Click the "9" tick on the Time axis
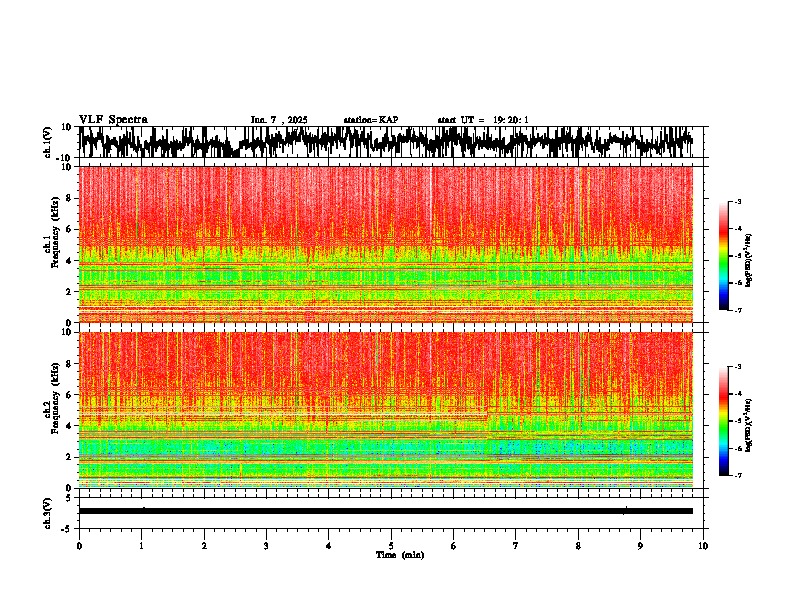This screenshot has height=612, width=792. coord(640,546)
